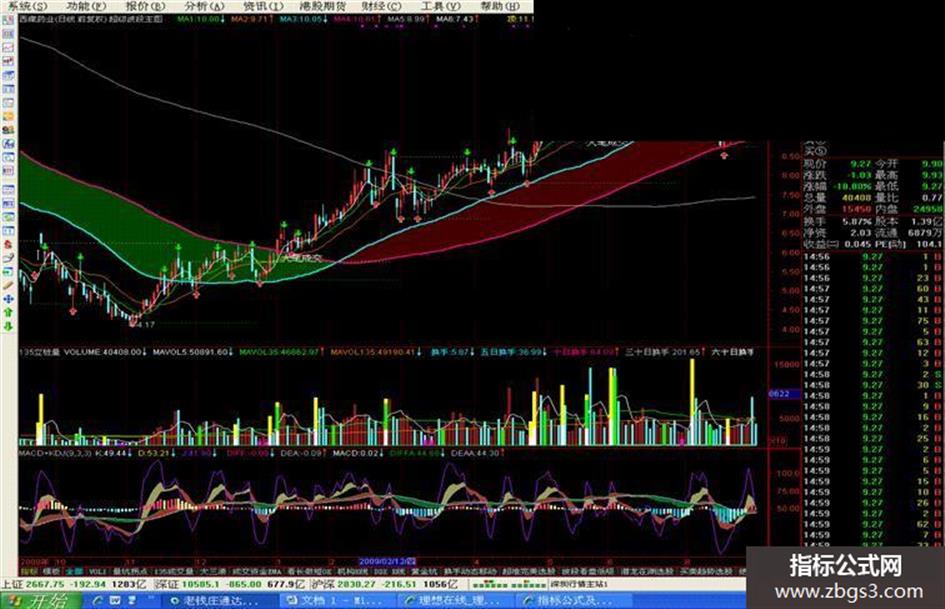Viewport: 945px width, 609px height.
Task: Click the topmost icon of the left toolbar
Action: pyautogui.click(x=8, y=19)
